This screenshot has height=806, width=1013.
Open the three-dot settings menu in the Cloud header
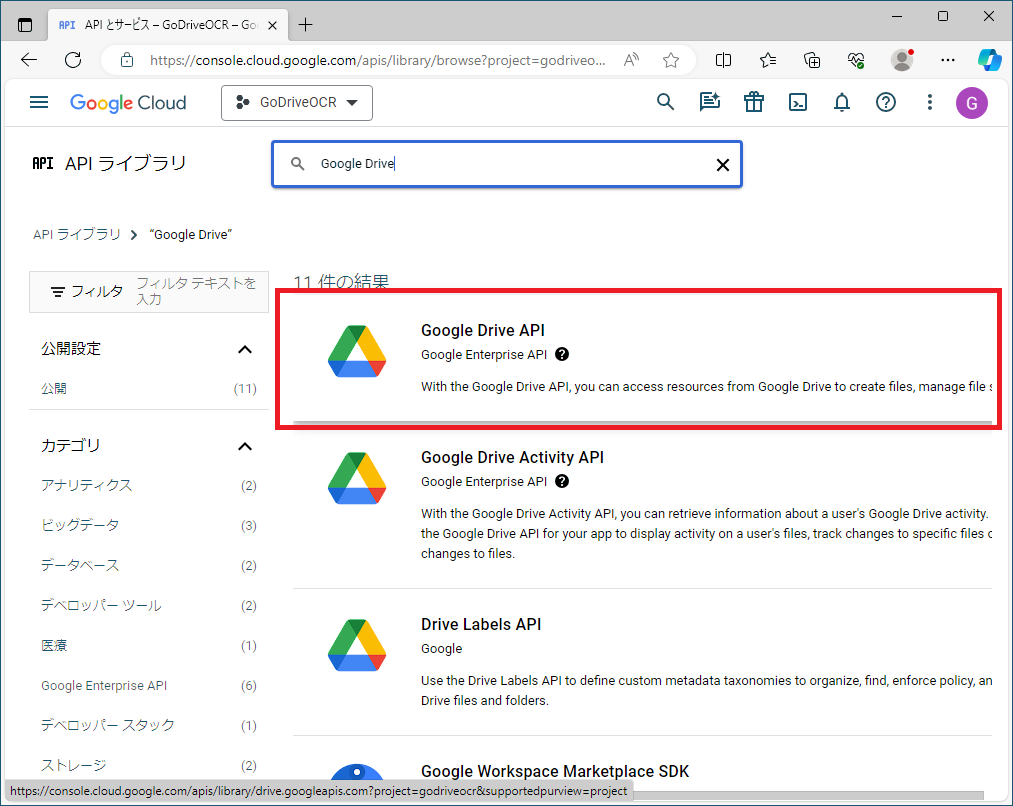[x=930, y=102]
